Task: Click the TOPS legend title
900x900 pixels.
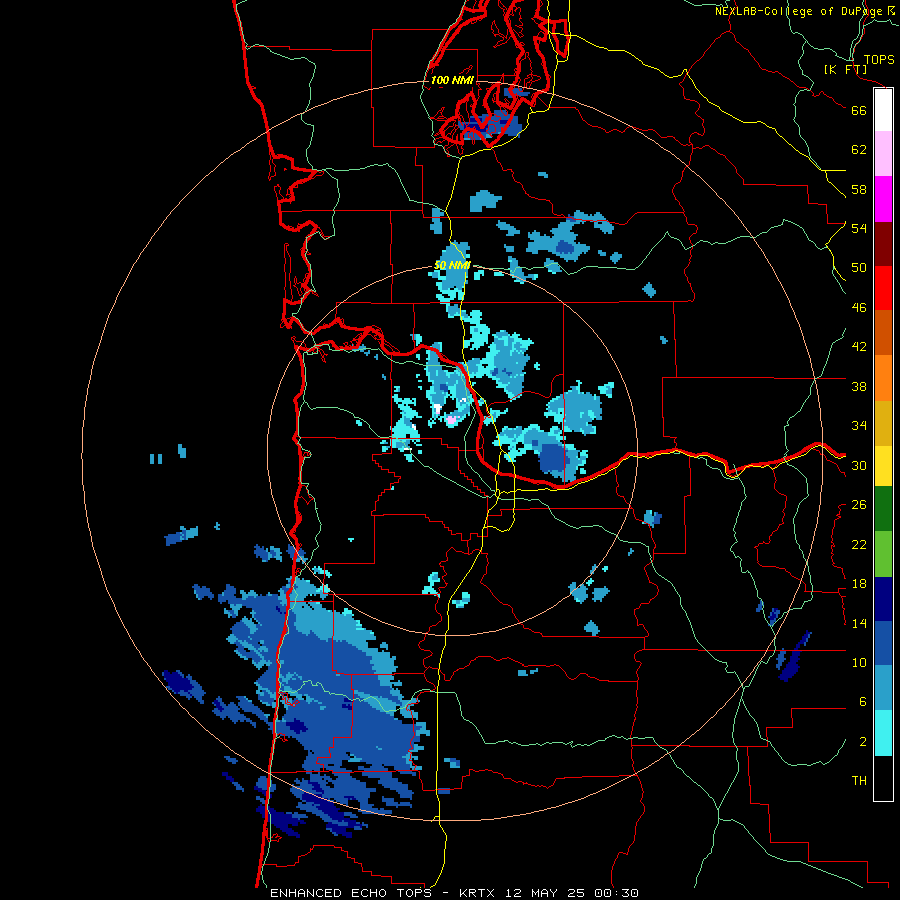Action: [879, 59]
